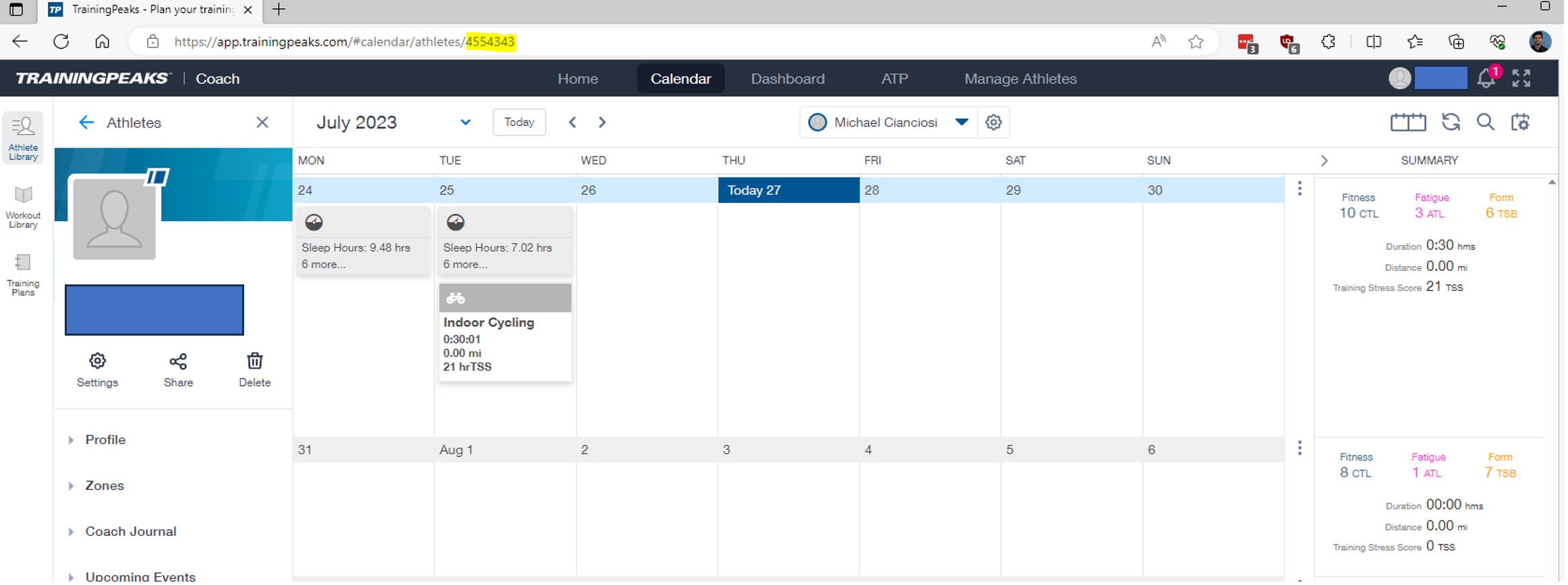The height and width of the screenshot is (585, 1568).
Task: Open the Indoor Cycling workout card
Action: (x=505, y=332)
